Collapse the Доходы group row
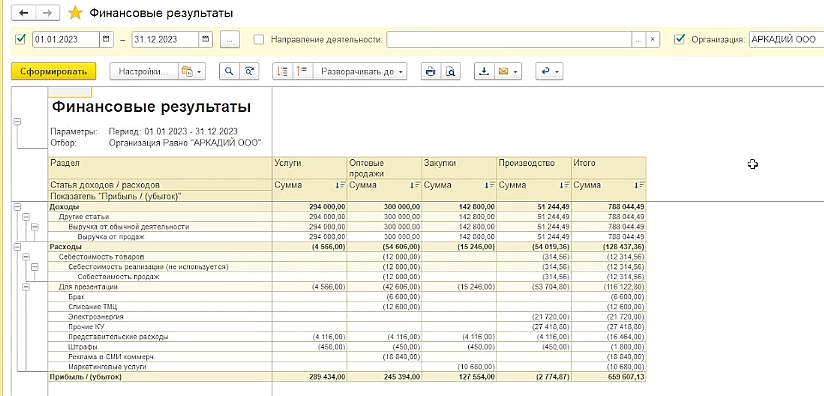Image resolution: width=824 pixels, height=396 pixels. tap(17, 207)
